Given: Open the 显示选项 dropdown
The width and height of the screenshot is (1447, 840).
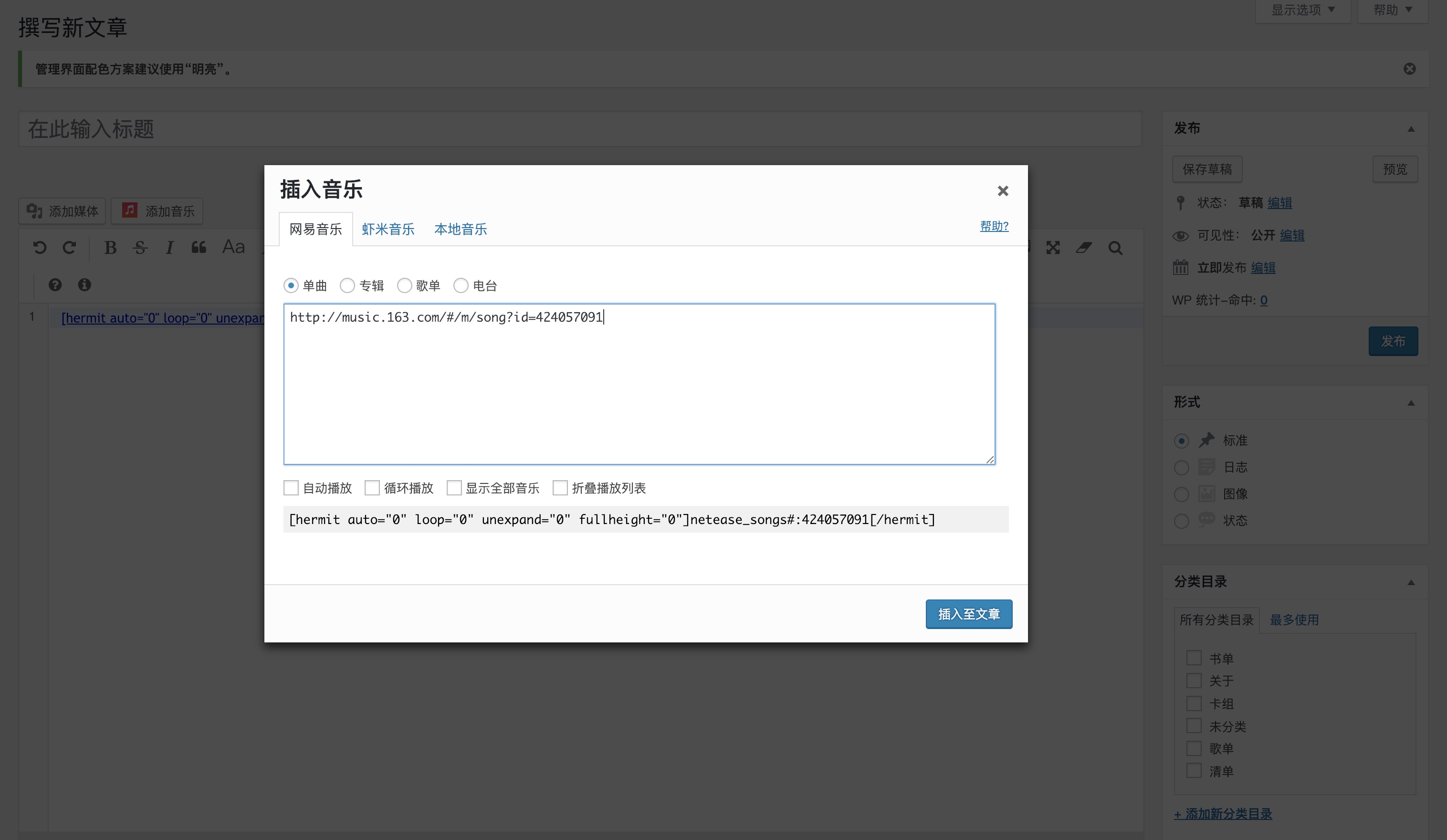Looking at the screenshot, I should 1302,10.
